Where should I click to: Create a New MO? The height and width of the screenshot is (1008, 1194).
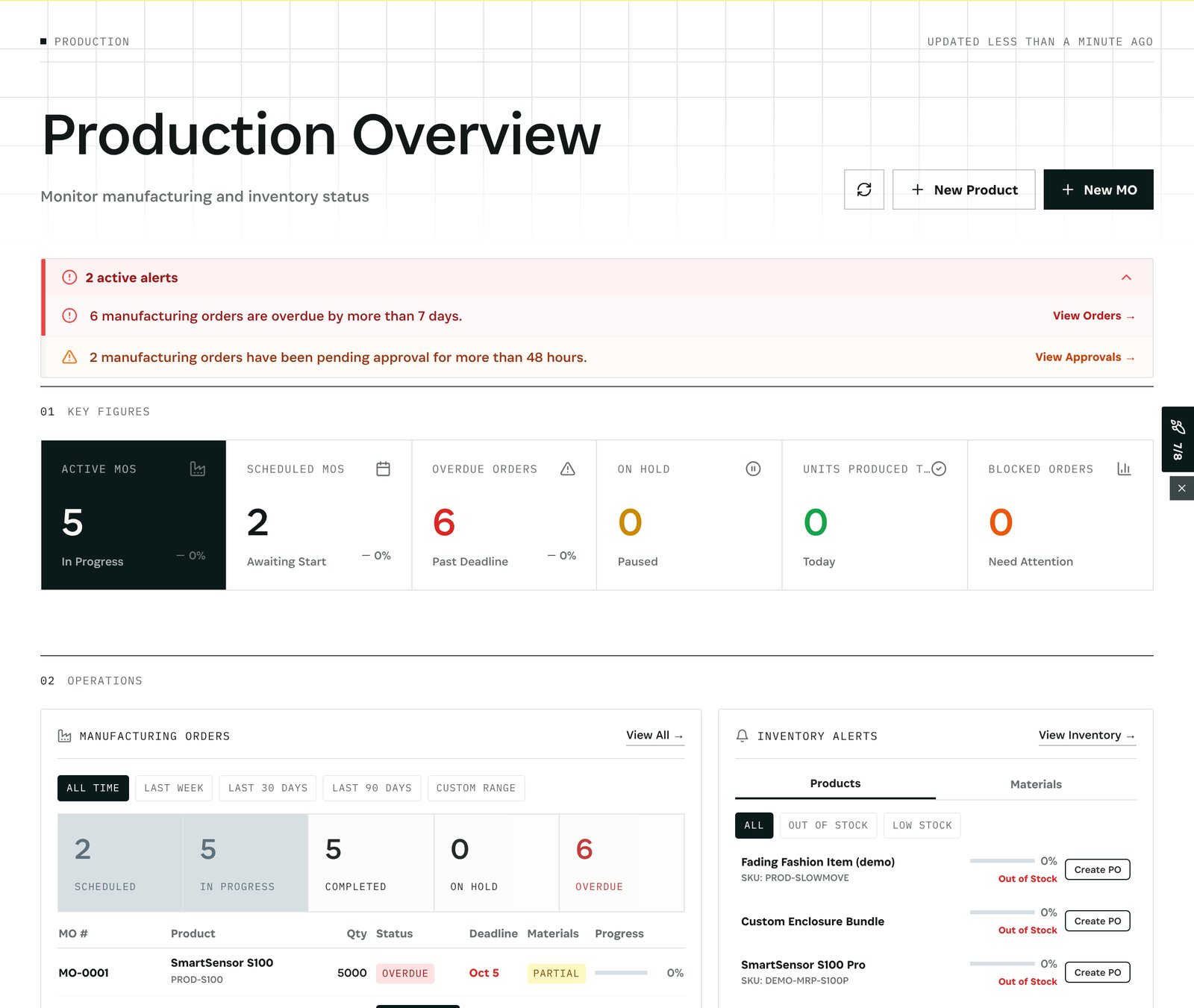tap(1098, 190)
